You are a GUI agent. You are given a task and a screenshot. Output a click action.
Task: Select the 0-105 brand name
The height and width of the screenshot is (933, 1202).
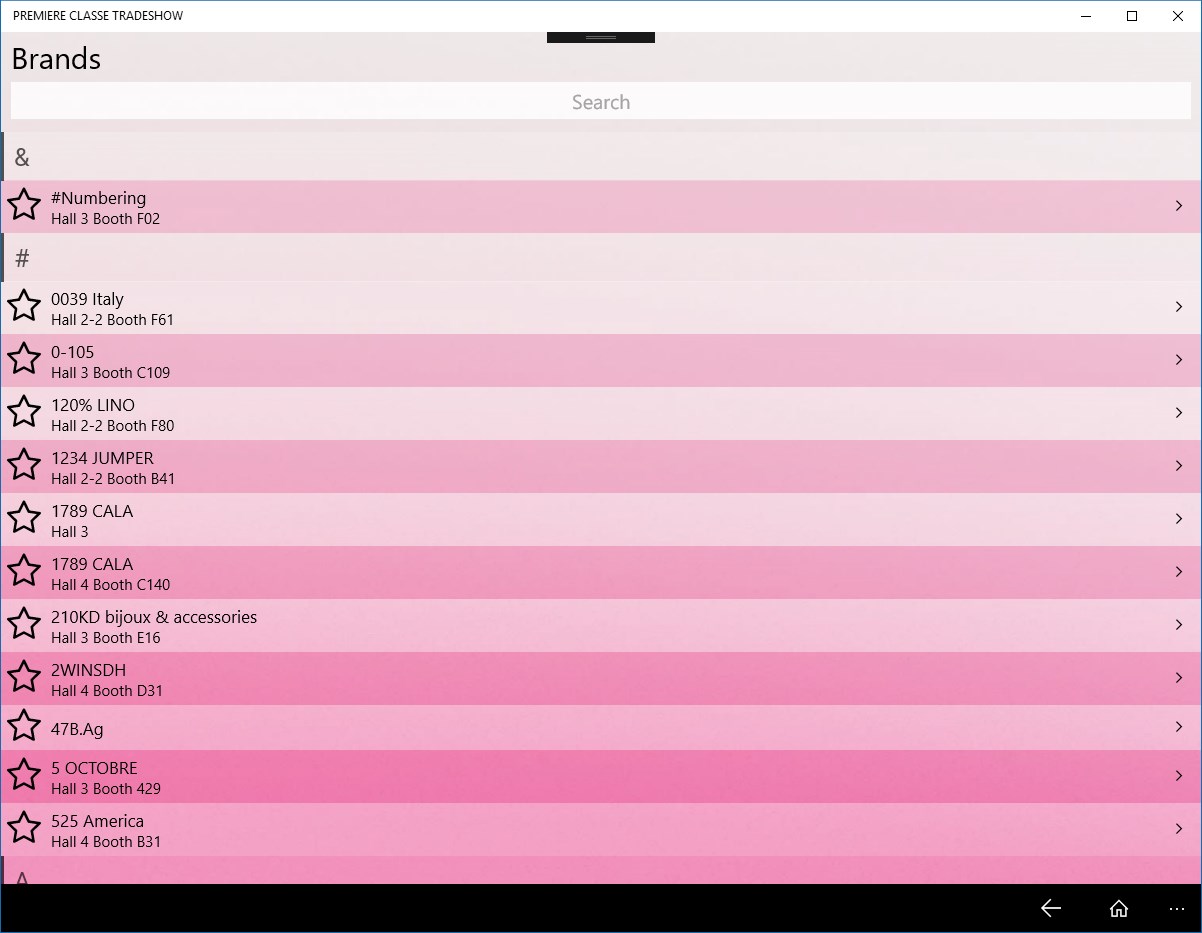[x=72, y=352]
